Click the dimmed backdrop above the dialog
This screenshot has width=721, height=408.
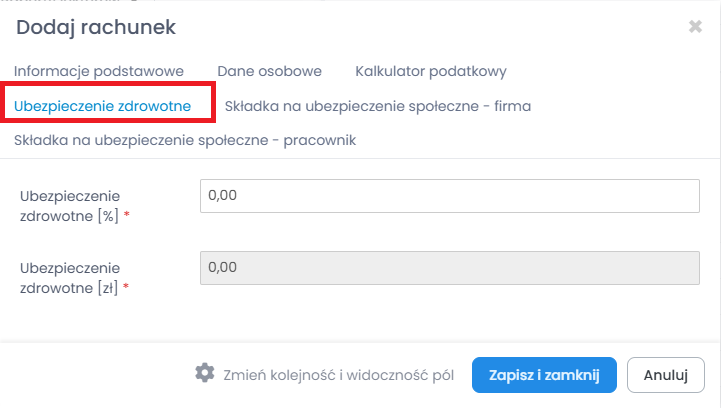pos(400,3)
